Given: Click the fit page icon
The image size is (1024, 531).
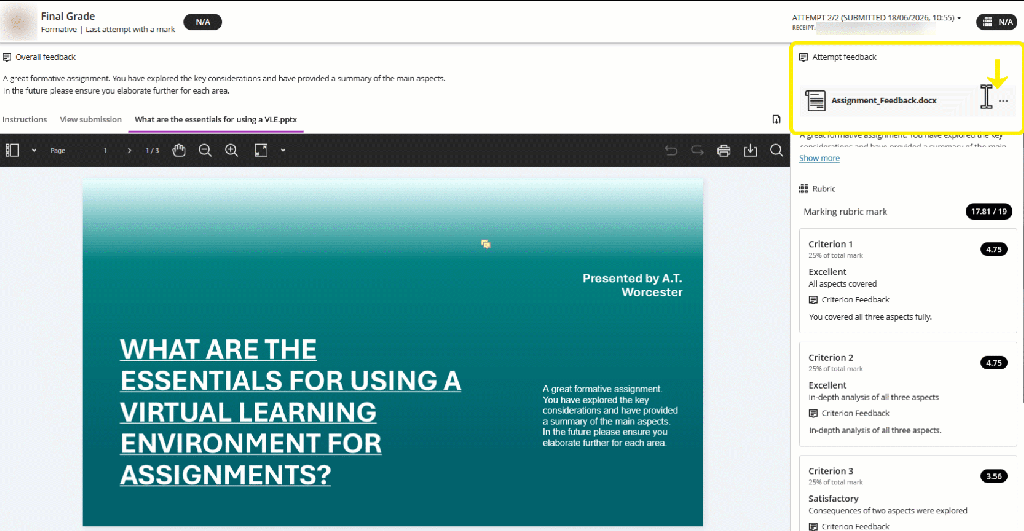Looking at the screenshot, I should [261, 150].
